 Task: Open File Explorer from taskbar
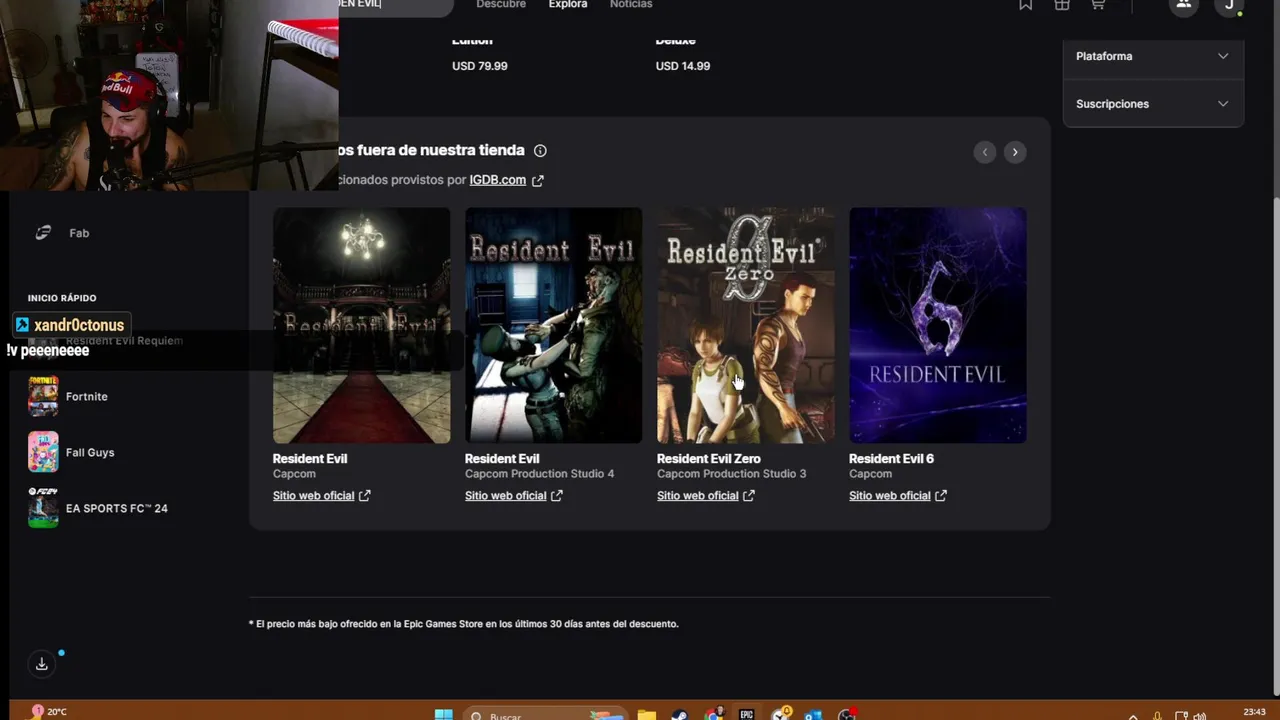(x=647, y=715)
